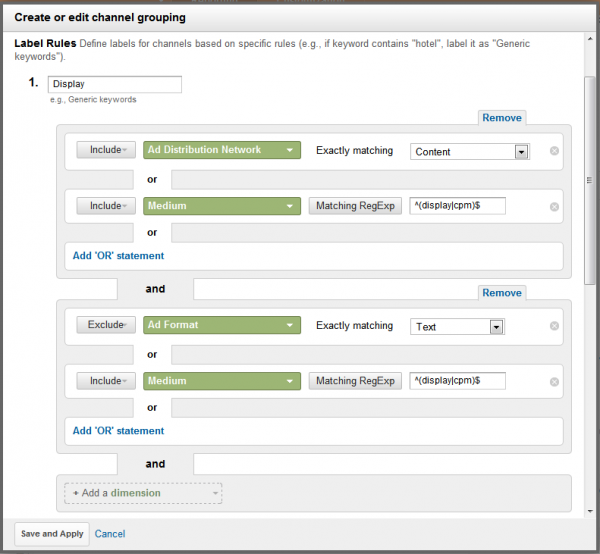The height and width of the screenshot is (554, 600).
Task: Click Remove link above the first rule group
Action: click(x=501, y=118)
